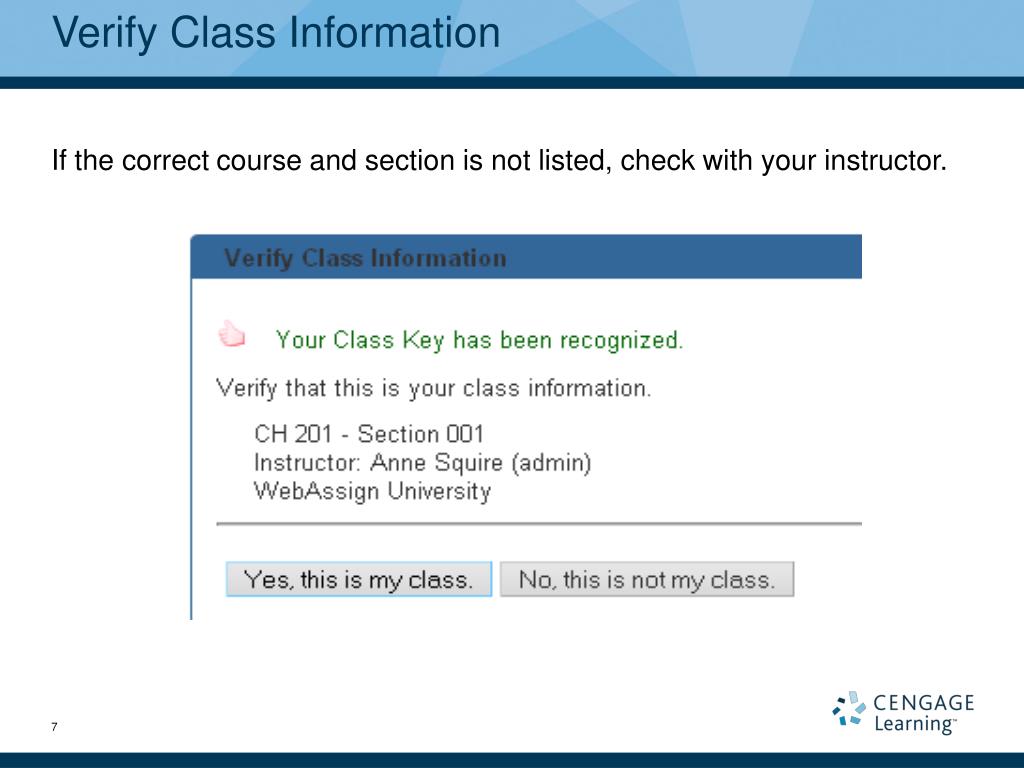Click 'Instructor: Anne Squire (admin)' line
The height and width of the screenshot is (768, 1024).
[x=423, y=462]
